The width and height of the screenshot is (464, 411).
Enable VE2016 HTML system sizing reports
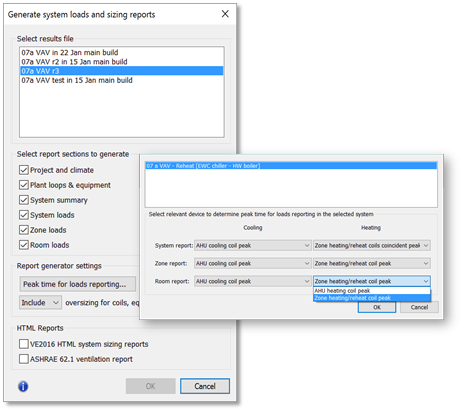click(24, 344)
